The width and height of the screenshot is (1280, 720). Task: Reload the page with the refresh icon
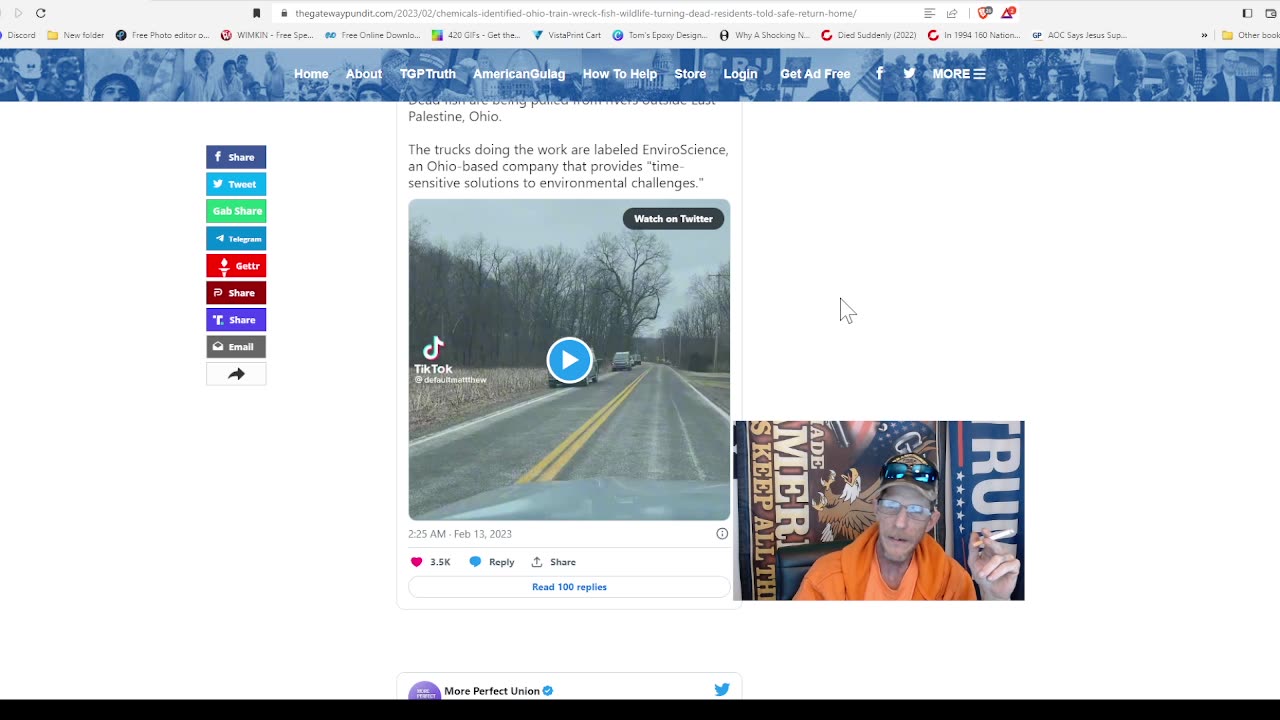(x=40, y=13)
